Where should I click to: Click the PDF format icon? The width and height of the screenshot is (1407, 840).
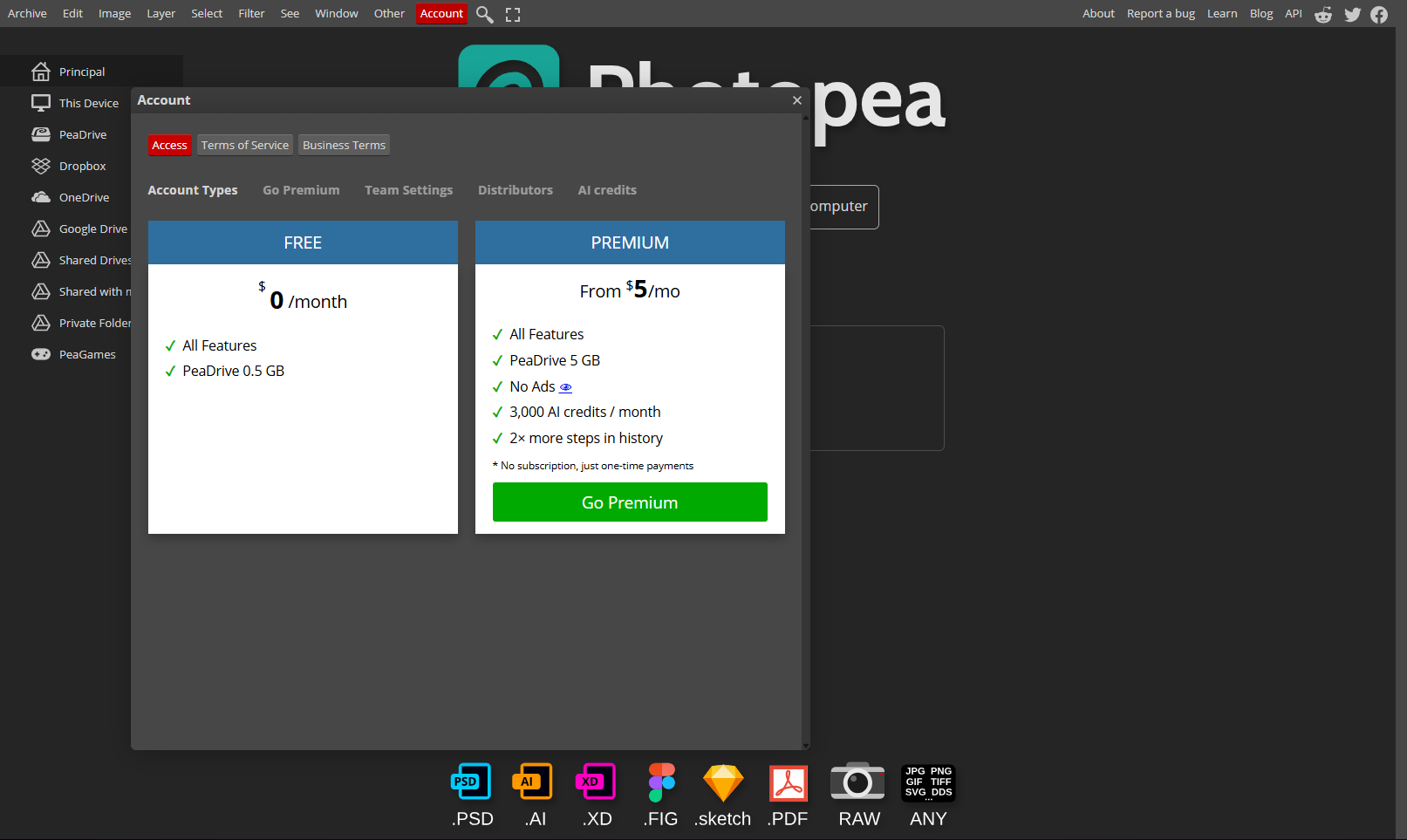pyautogui.click(x=788, y=782)
